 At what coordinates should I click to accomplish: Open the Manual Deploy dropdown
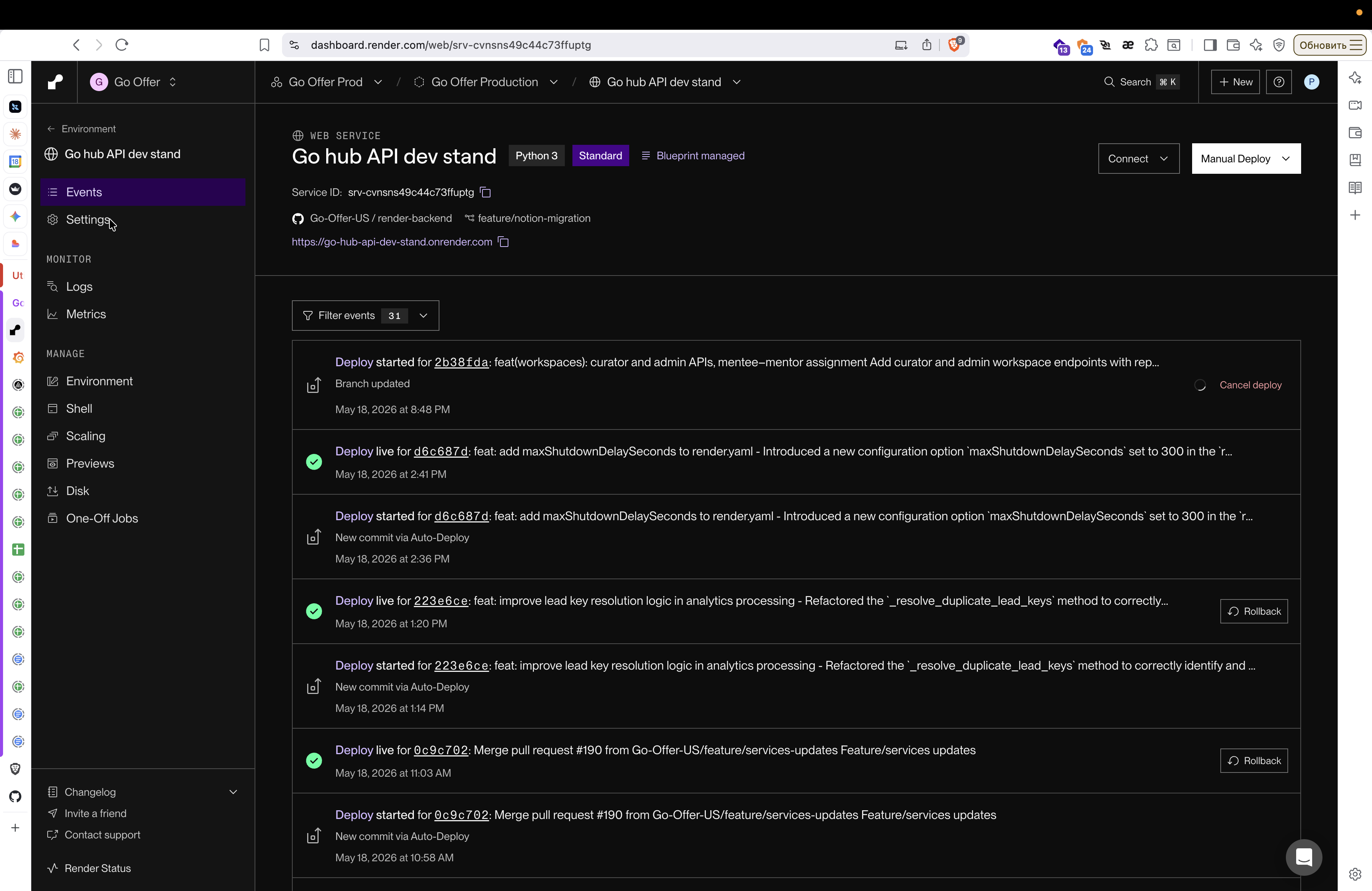[x=1246, y=159]
